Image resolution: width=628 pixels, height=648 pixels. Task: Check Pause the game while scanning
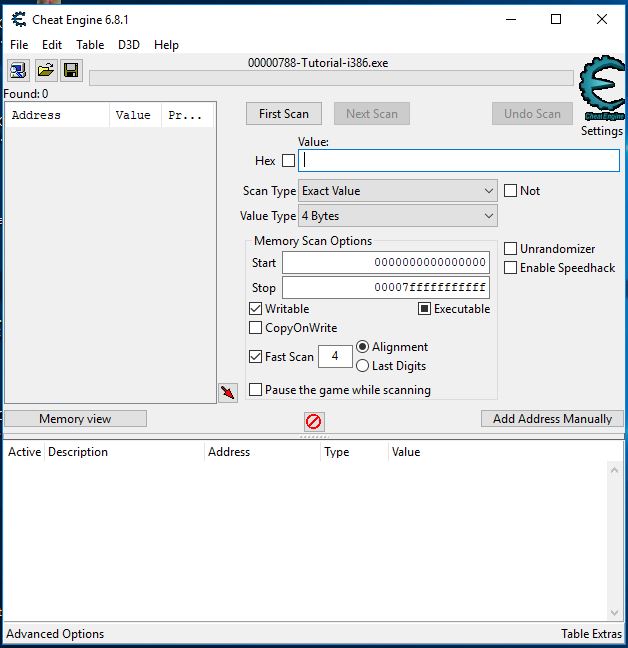[255, 389]
